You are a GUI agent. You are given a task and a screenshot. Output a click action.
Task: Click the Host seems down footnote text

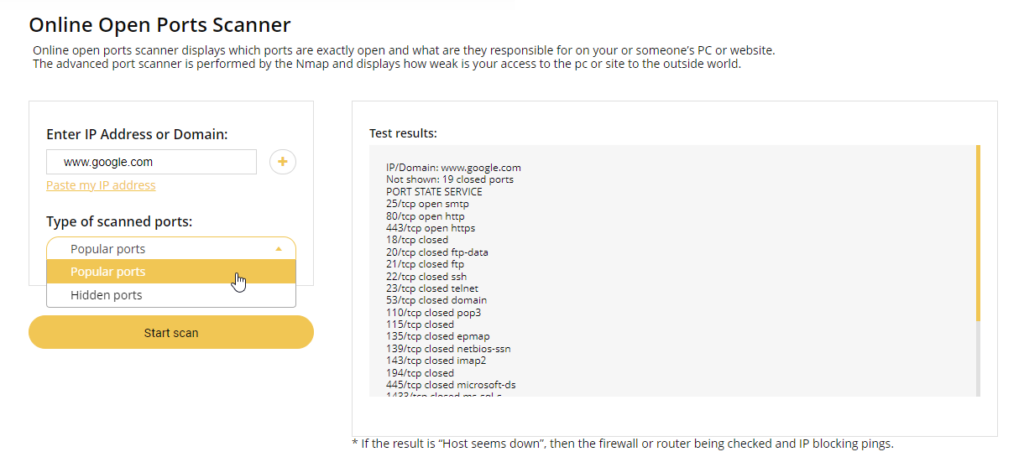click(622, 444)
